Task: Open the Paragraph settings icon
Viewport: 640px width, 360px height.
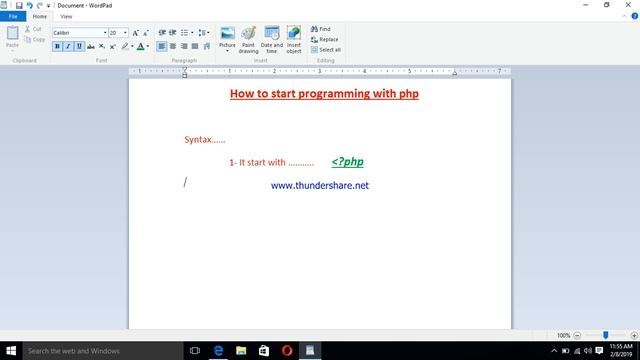Action: (207, 46)
